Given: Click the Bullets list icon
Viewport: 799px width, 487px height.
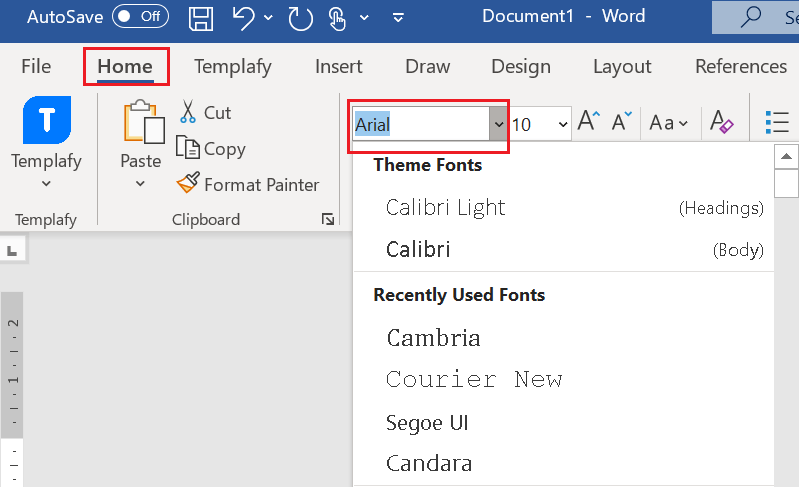Looking at the screenshot, I should pos(777,122).
